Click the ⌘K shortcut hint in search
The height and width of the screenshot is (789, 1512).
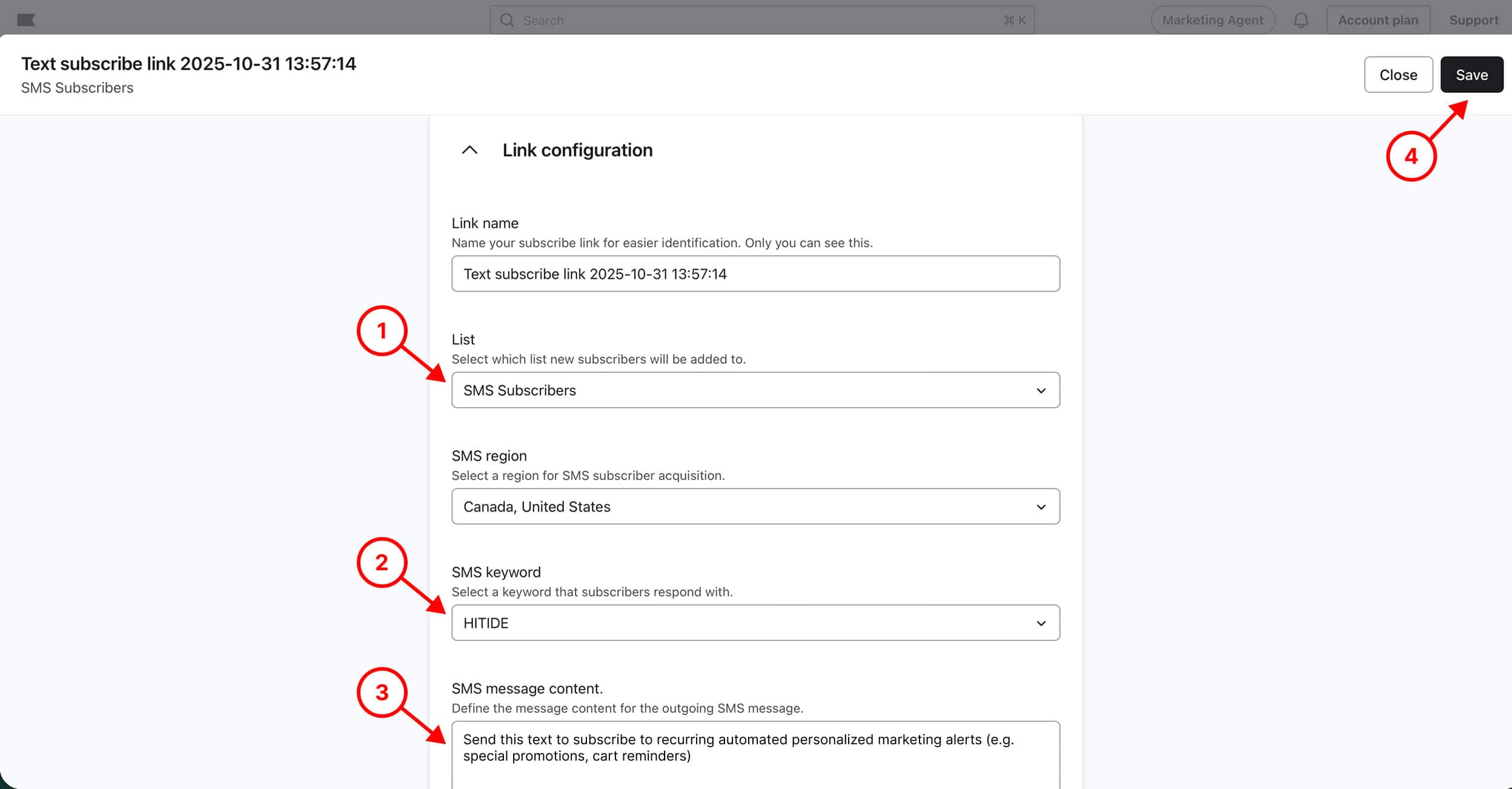pos(1015,20)
